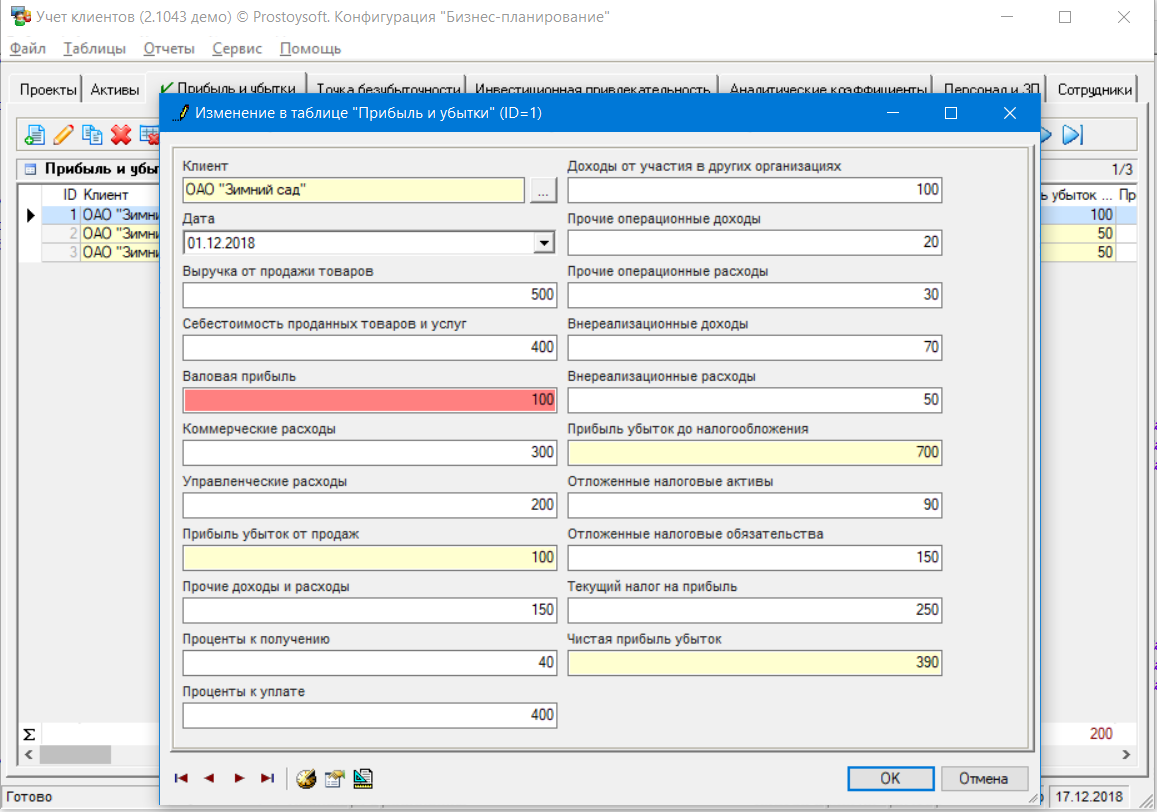Click the form settings icon with hand

pyautogui.click(x=334, y=778)
